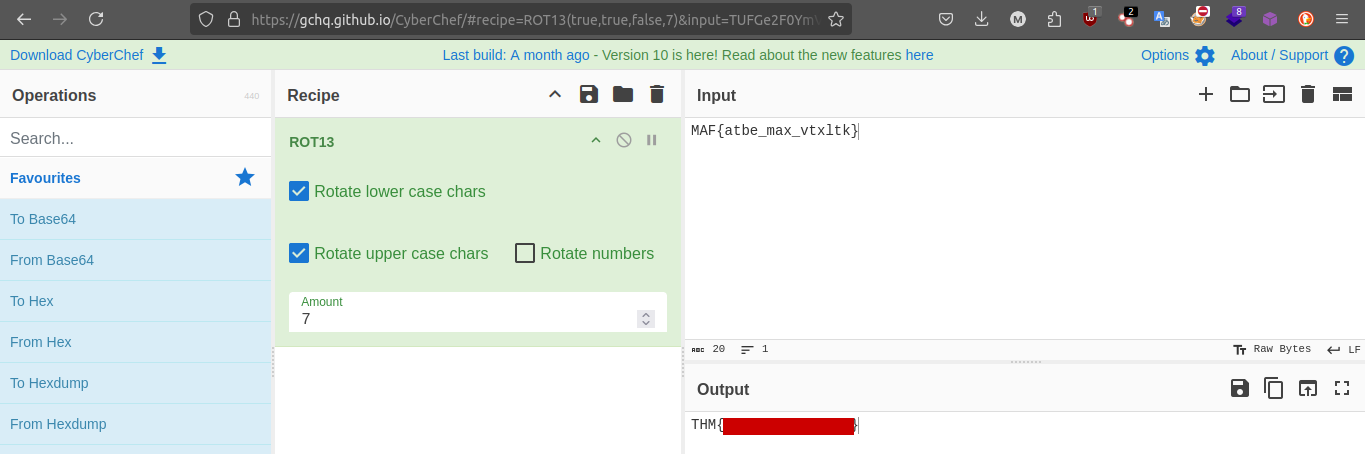Image resolution: width=1365 pixels, height=454 pixels.
Task: Select To Hex operation
Action: click(135, 301)
